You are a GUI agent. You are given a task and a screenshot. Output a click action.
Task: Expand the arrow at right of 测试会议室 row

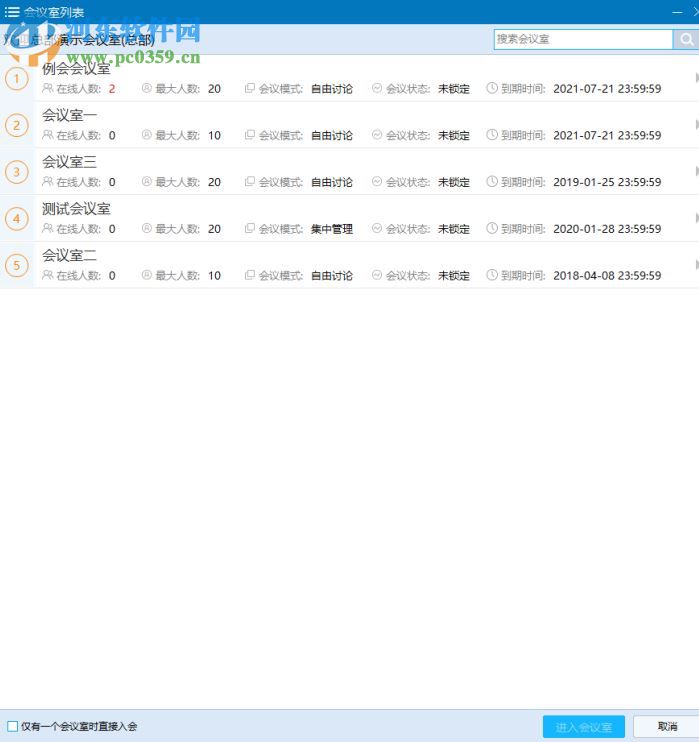tap(697, 218)
